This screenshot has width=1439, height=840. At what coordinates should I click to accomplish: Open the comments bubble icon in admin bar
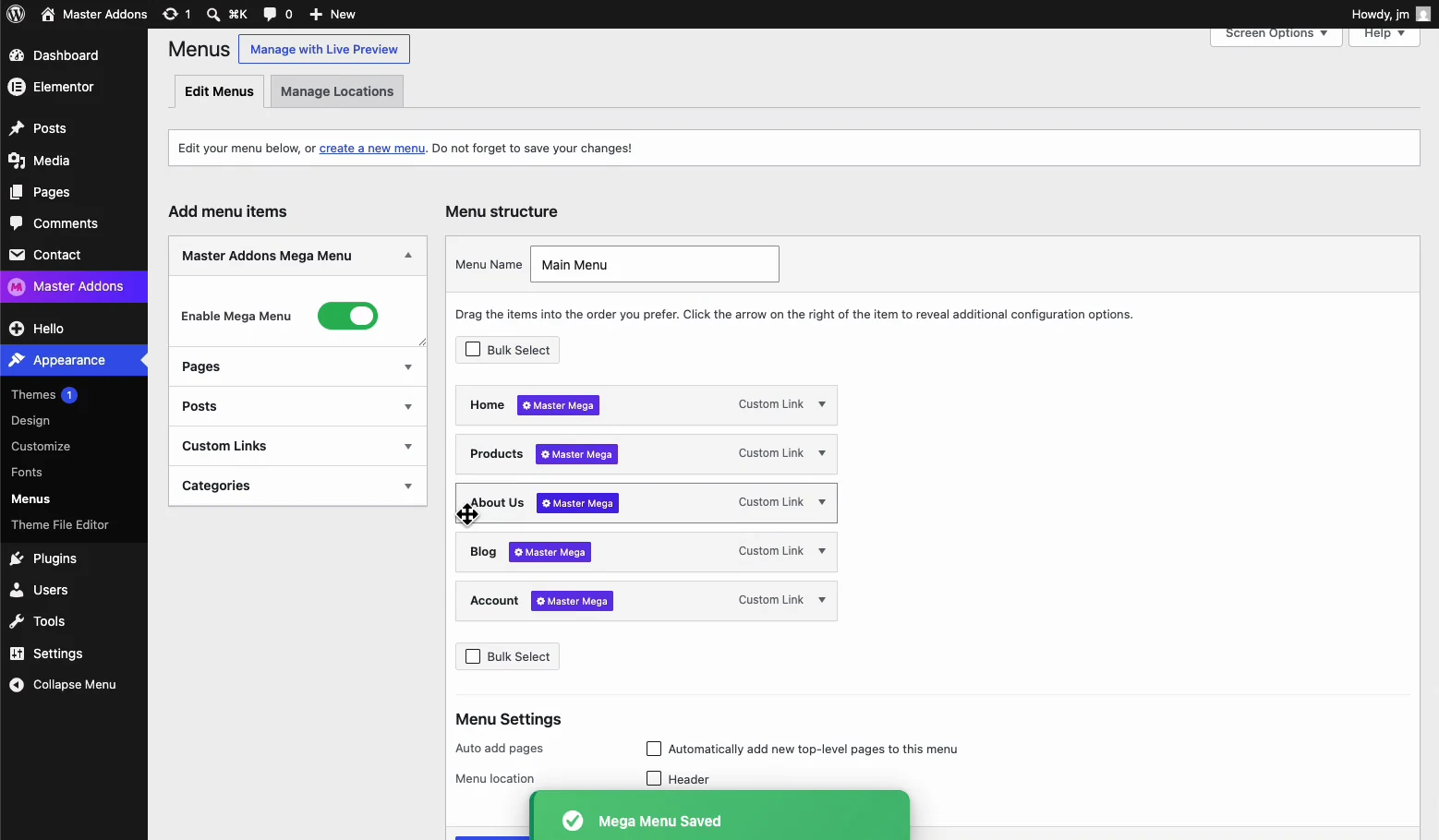[x=270, y=14]
